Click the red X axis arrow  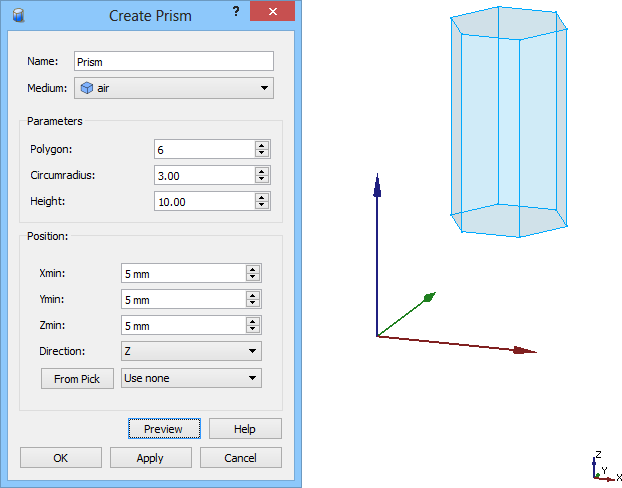pos(456,344)
